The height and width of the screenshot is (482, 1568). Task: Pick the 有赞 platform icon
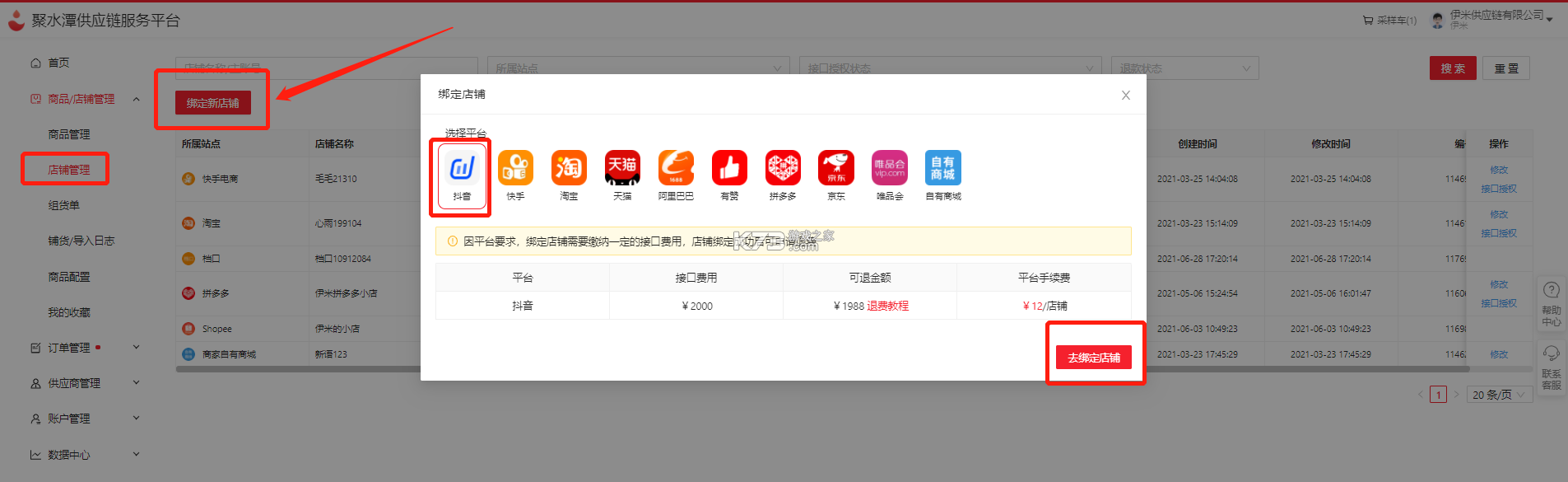[729, 168]
